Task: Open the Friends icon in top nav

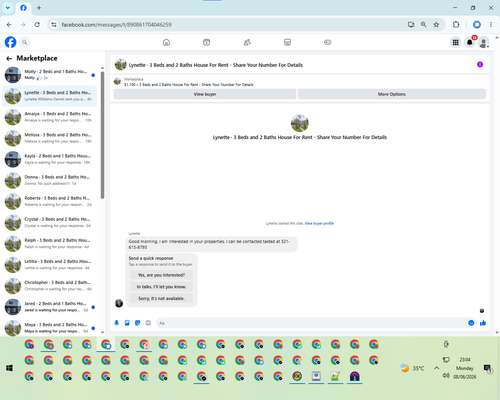Action: [247, 42]
